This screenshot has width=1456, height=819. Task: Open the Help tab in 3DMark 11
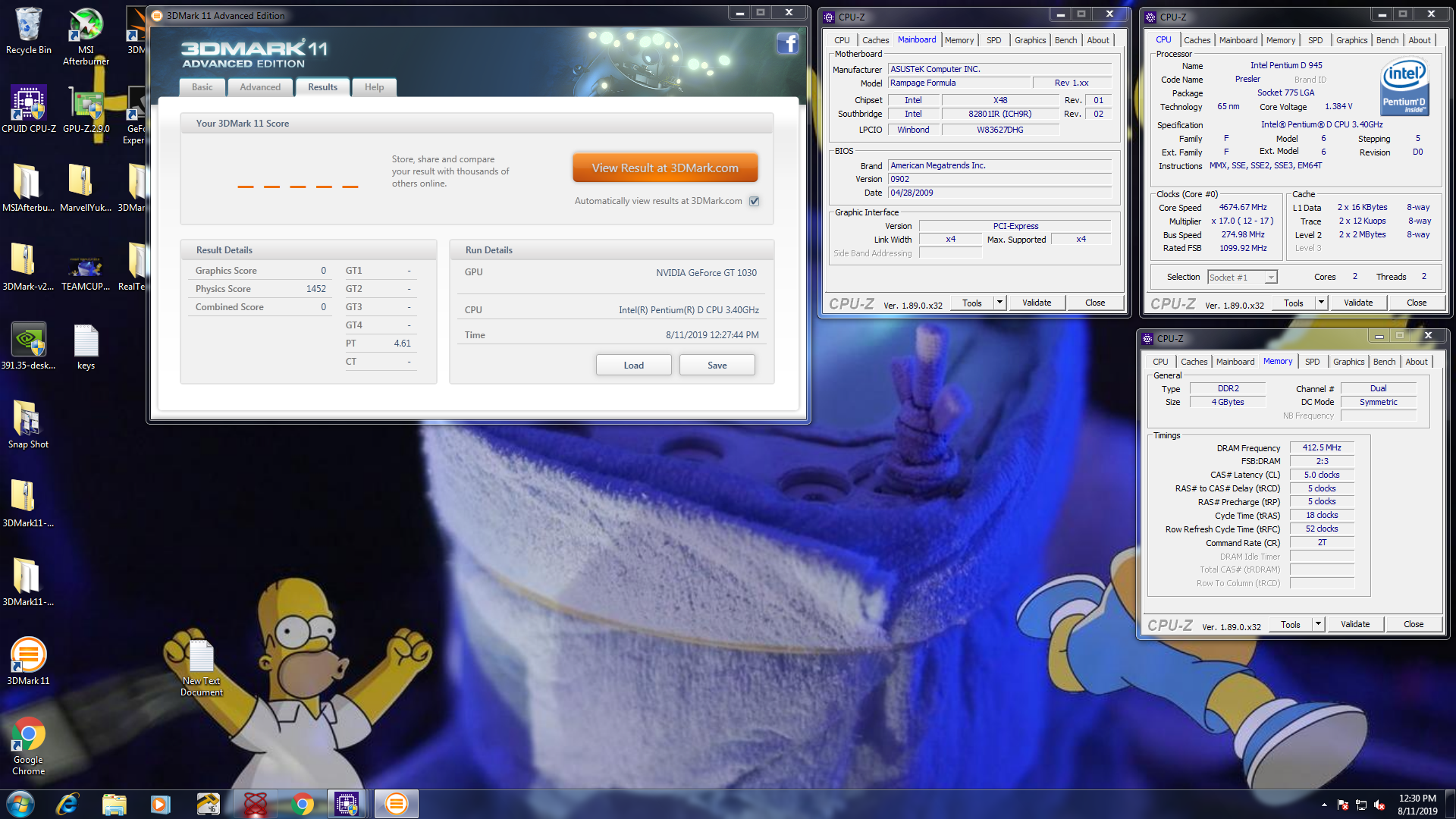[x=374, y=87]
